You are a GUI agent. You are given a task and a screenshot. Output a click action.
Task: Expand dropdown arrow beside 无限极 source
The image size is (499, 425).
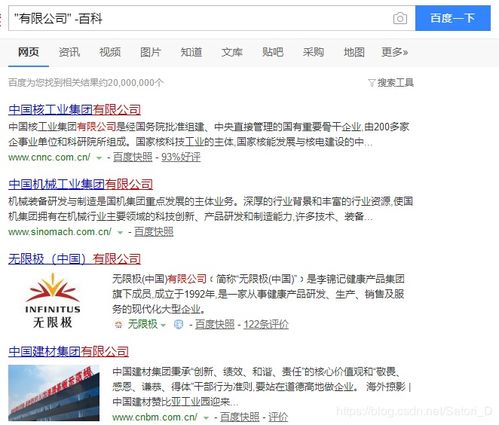(x=163, y=325)
